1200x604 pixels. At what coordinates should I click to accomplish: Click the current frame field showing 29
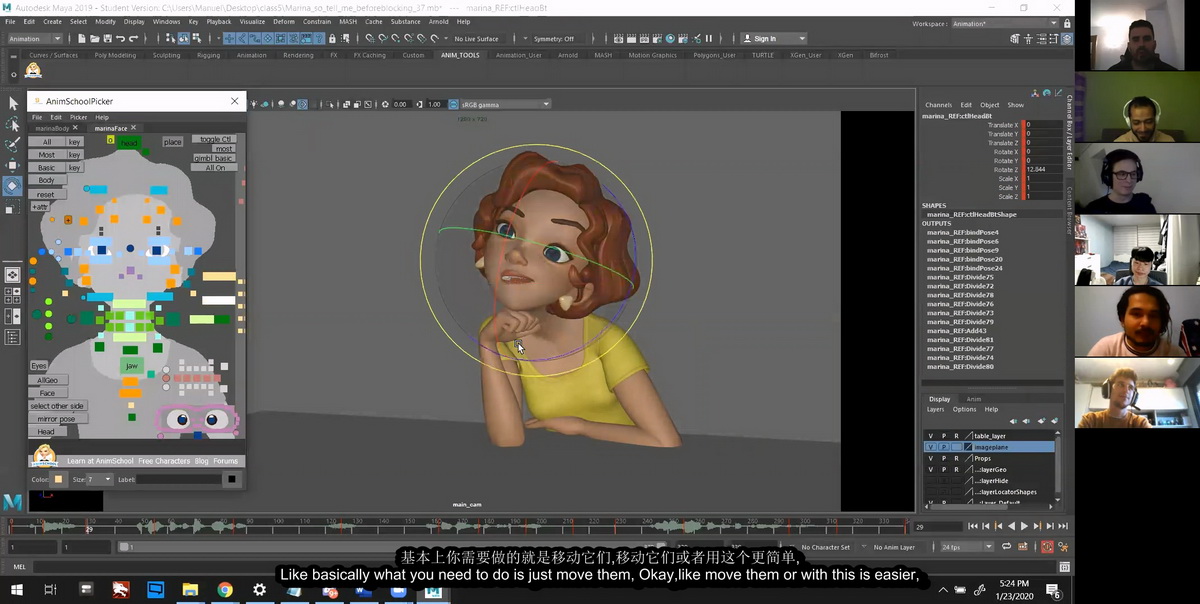(937, 526)
